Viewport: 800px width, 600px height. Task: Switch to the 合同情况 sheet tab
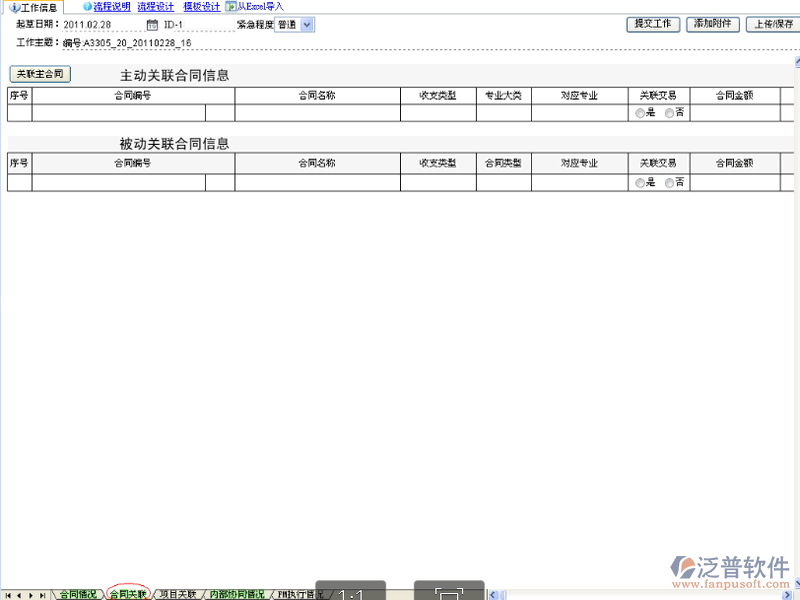coord(77,594)
